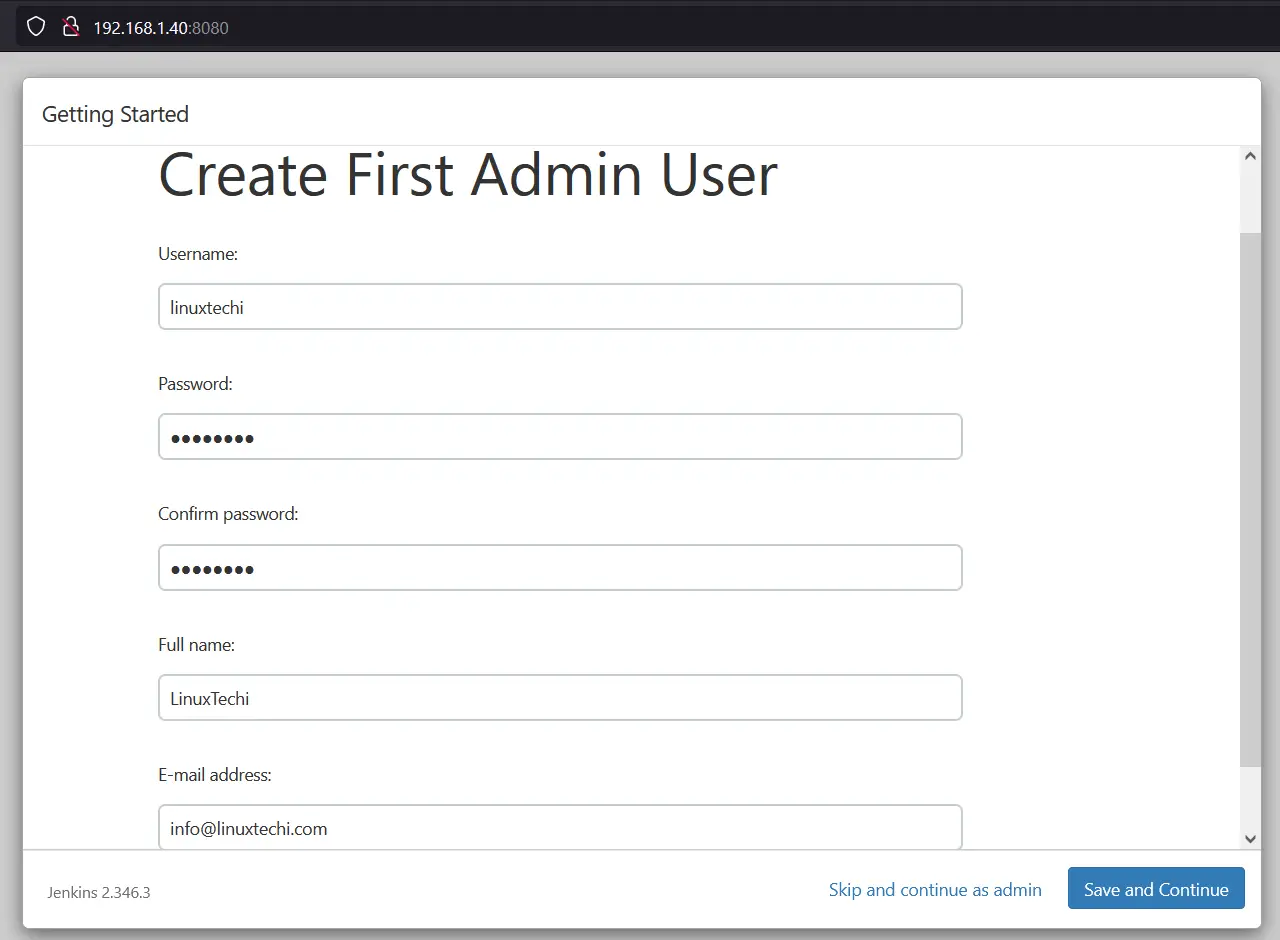Click the Jenkins 2.346.3 version text
Image resolution: width=1280 pixels, height=940 pixels.
point(99,892)
